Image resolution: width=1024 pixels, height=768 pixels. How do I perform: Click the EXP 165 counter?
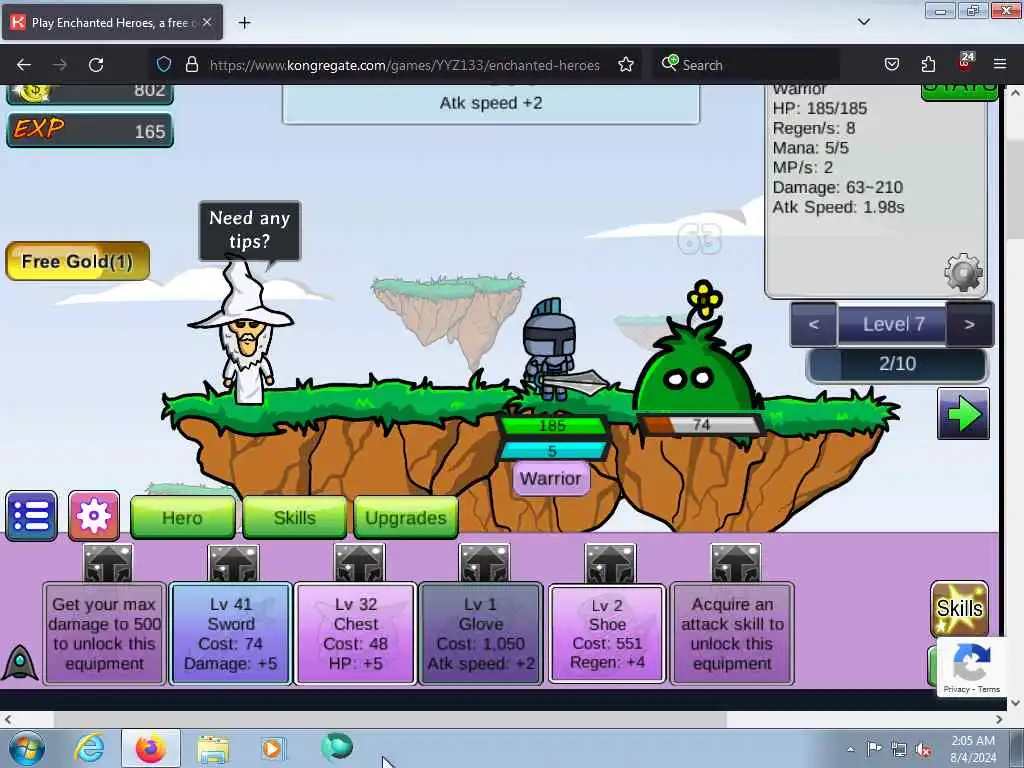point(90,131)
